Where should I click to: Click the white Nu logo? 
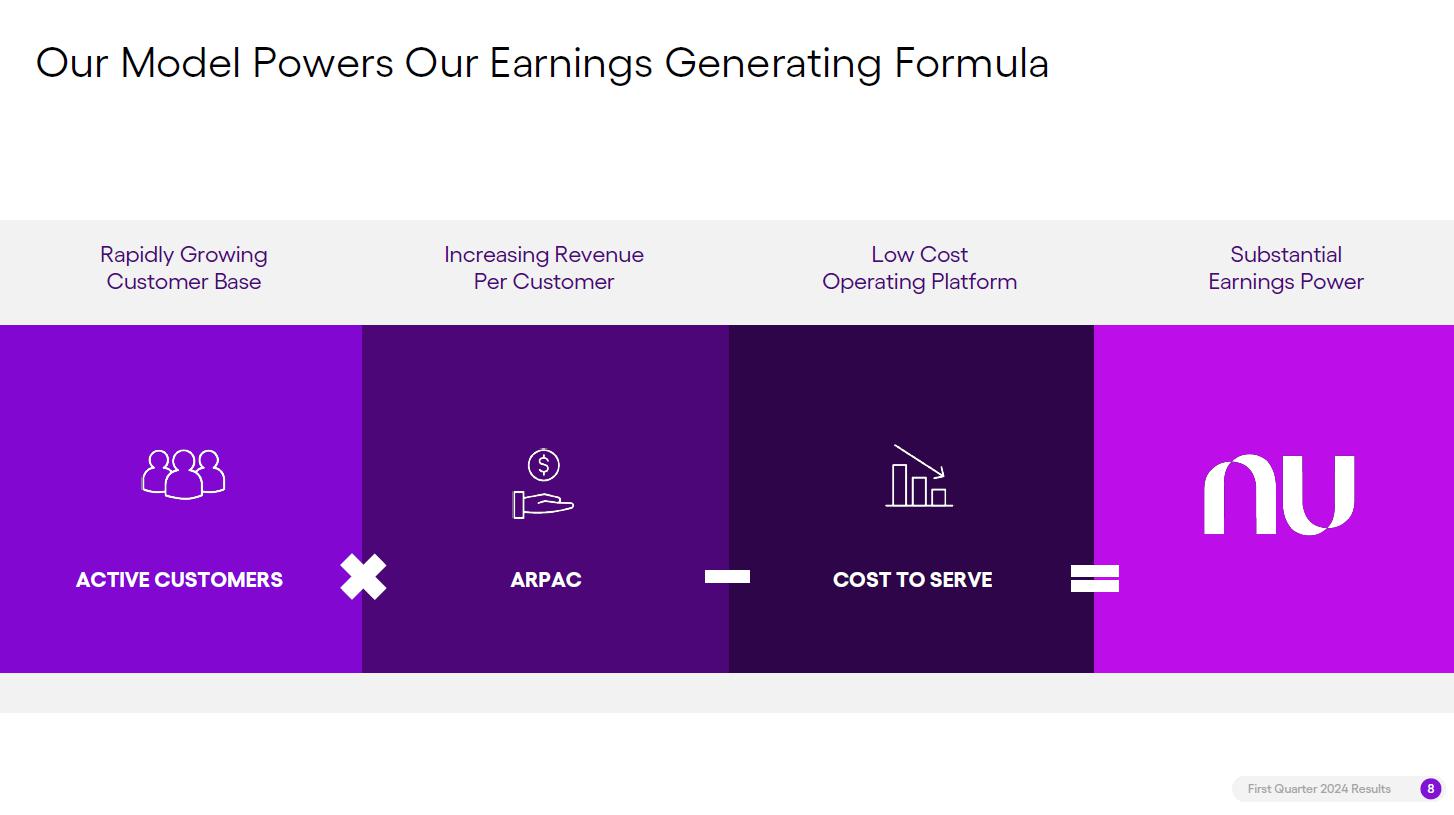[x=1279, y=495]
